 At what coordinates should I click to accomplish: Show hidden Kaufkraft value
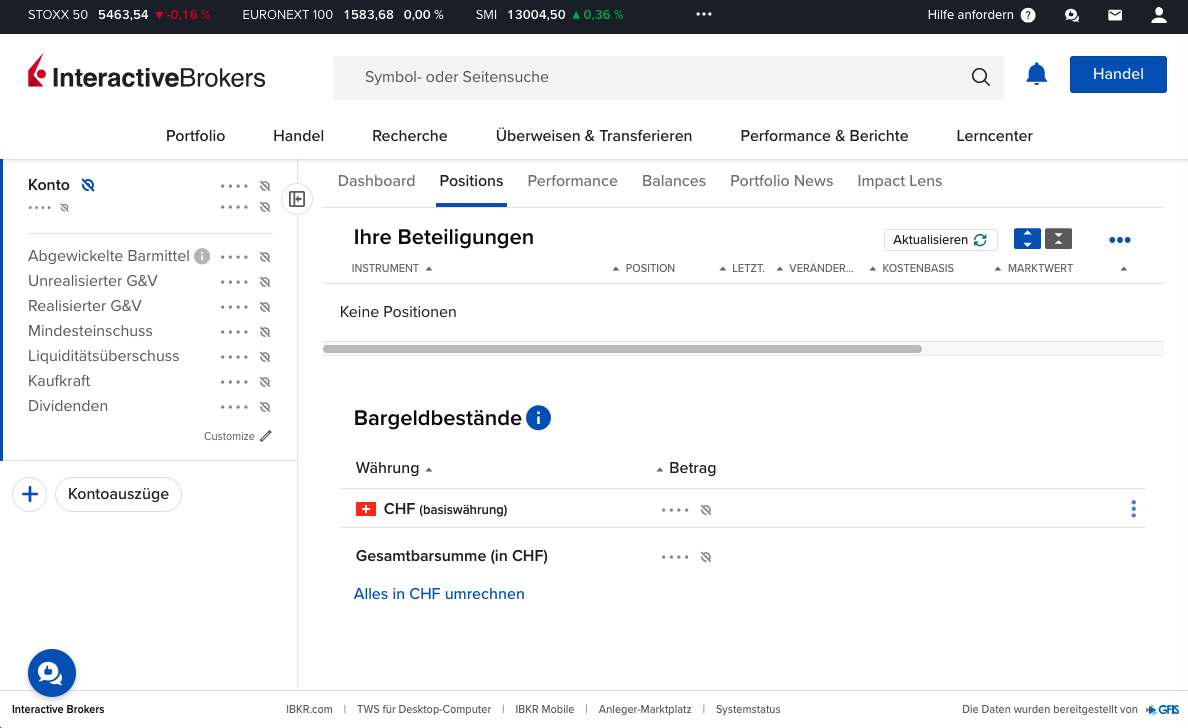[x=265, y=382]
